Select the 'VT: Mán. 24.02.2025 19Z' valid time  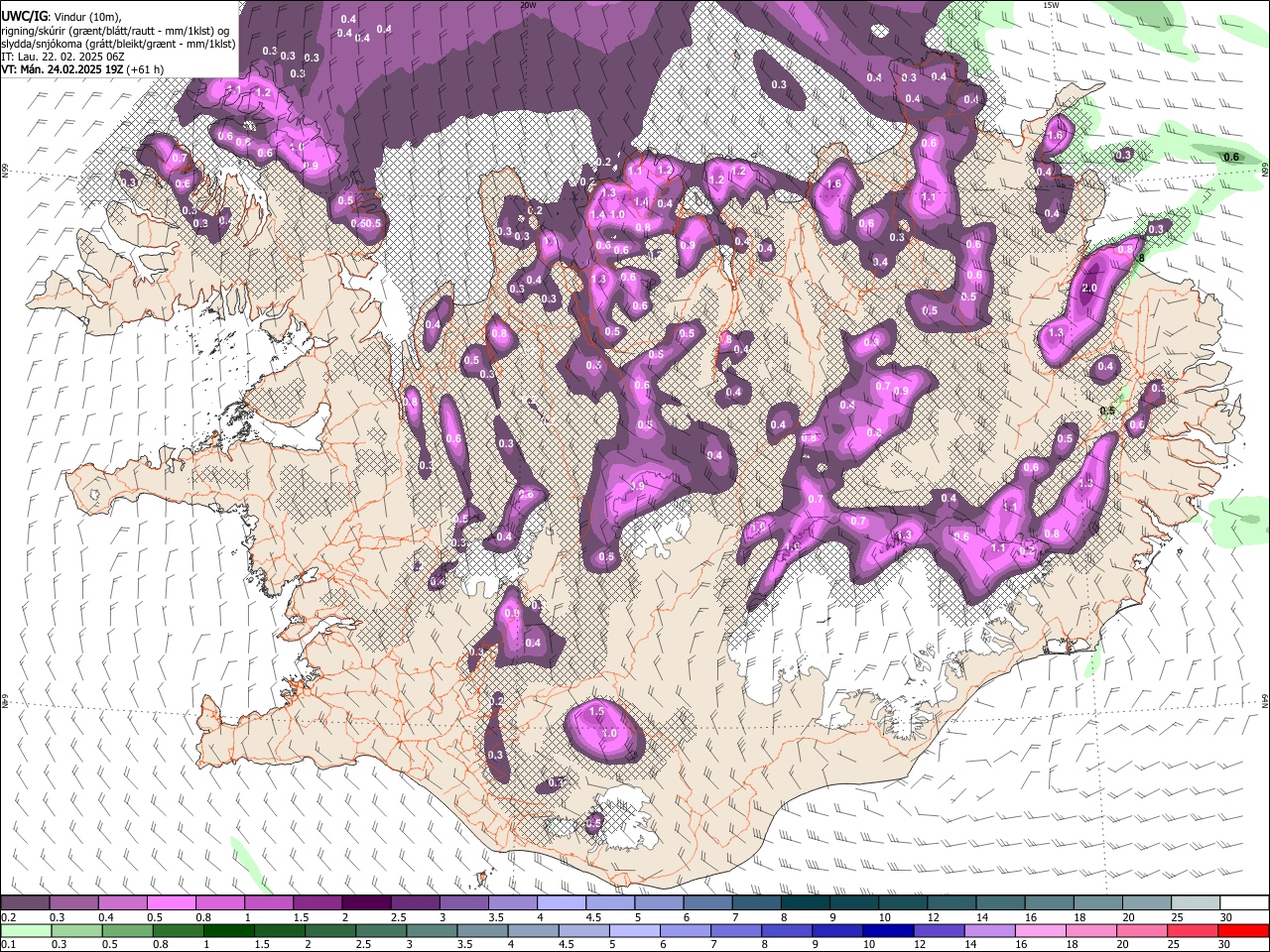click(62, 69)
